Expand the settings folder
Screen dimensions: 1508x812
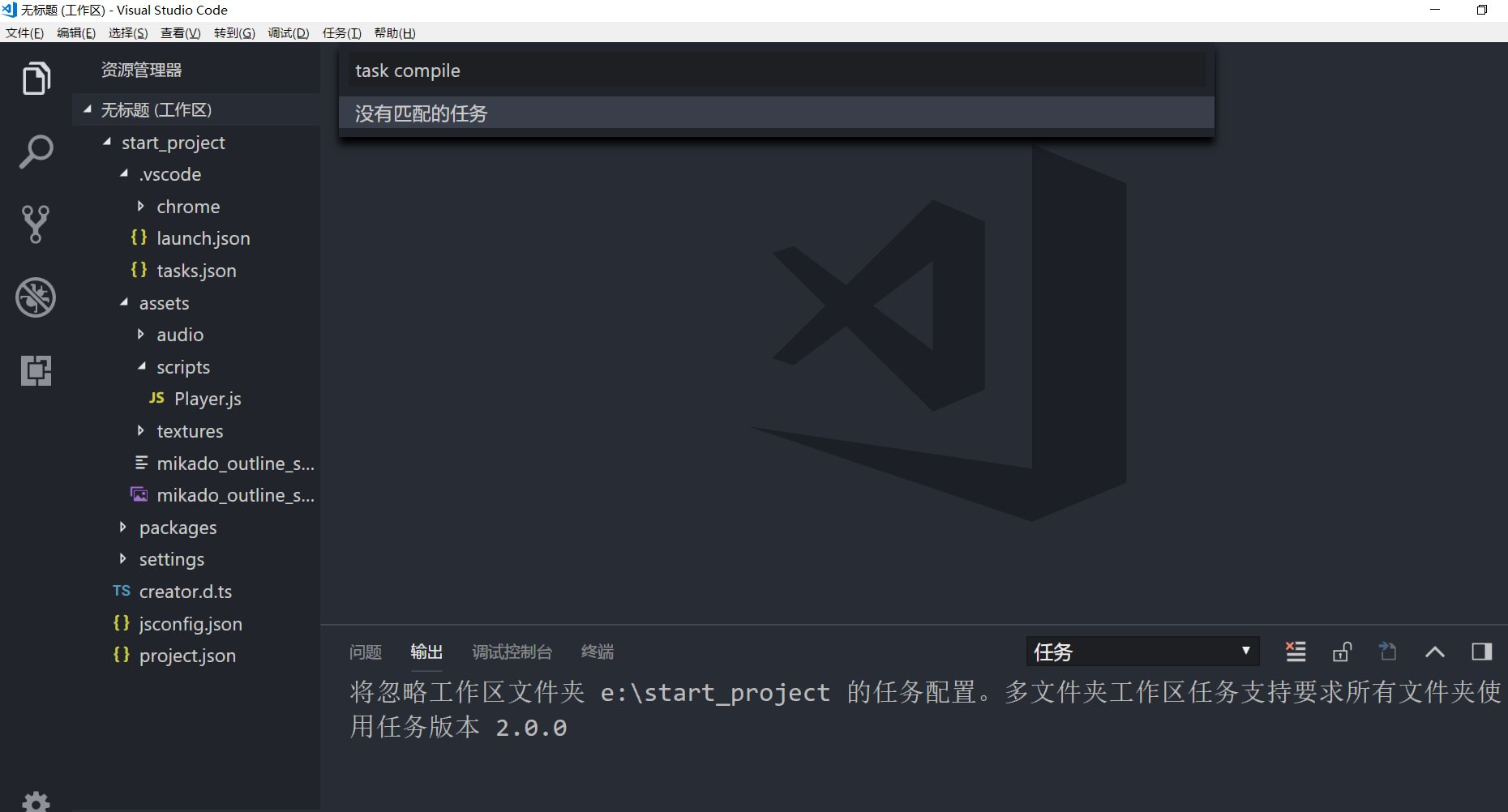(x=196, y=559)
